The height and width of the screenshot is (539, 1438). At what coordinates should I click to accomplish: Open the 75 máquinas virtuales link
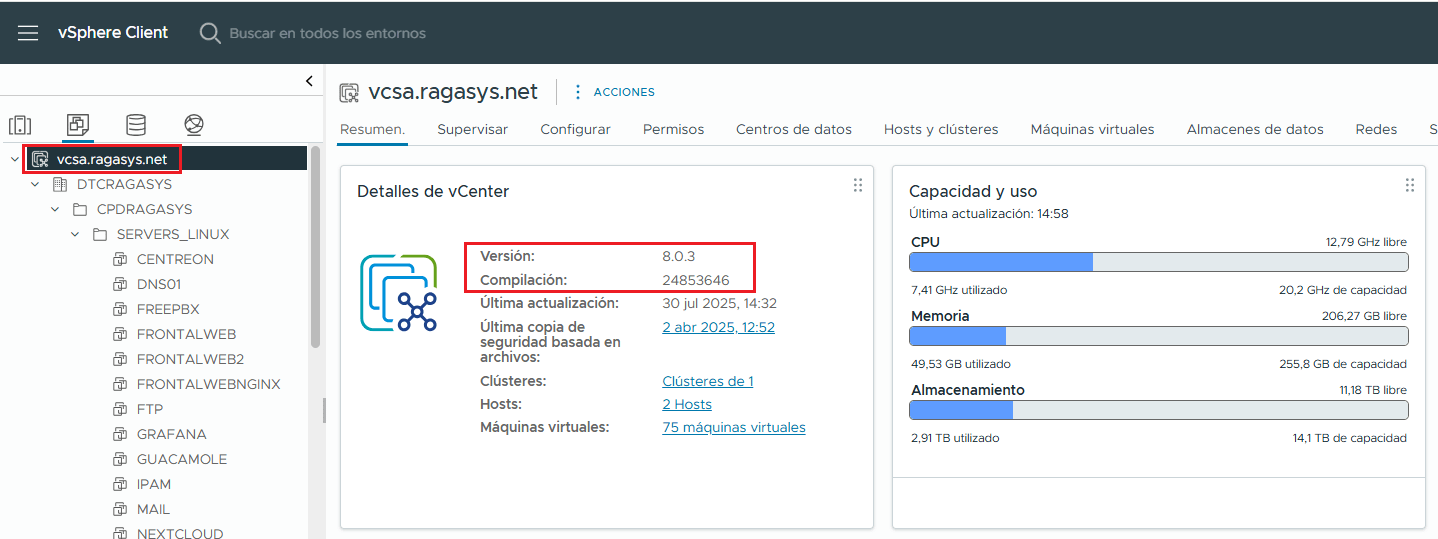[x=734, y=427]
